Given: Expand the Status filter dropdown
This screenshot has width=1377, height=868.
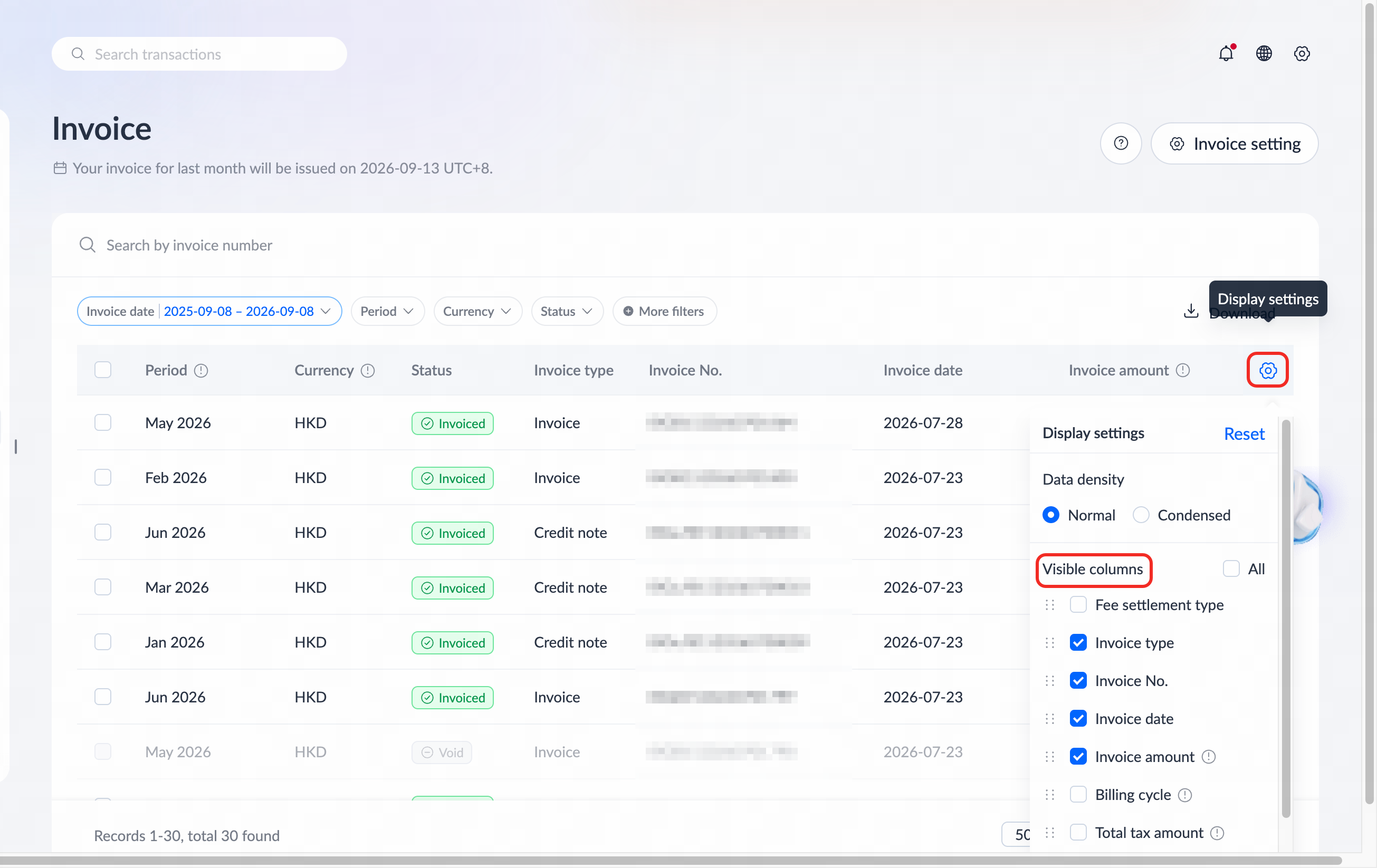Looking at the screenshot, I should pos(567,312).
